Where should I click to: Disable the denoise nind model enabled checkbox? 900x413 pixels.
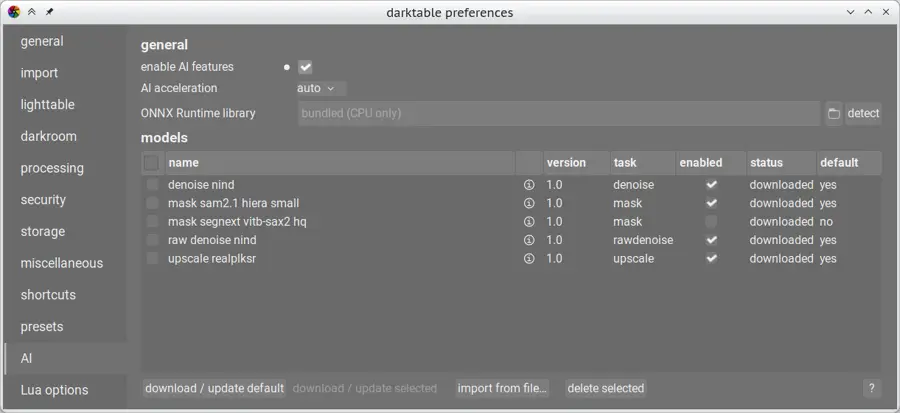711,185
